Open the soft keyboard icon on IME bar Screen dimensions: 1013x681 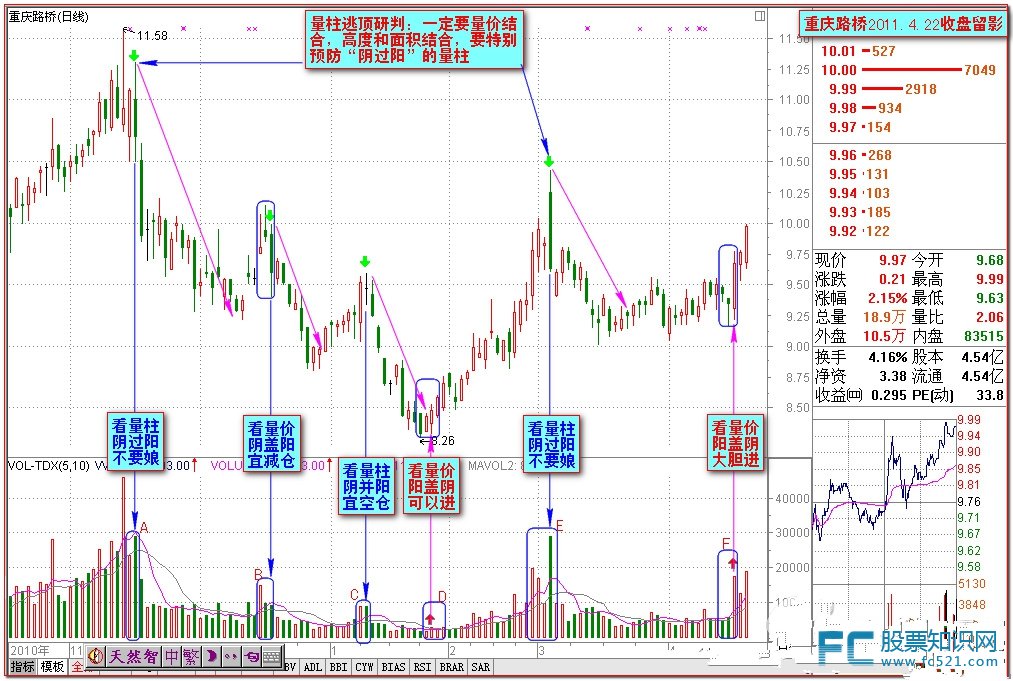(x=272, y=656)
